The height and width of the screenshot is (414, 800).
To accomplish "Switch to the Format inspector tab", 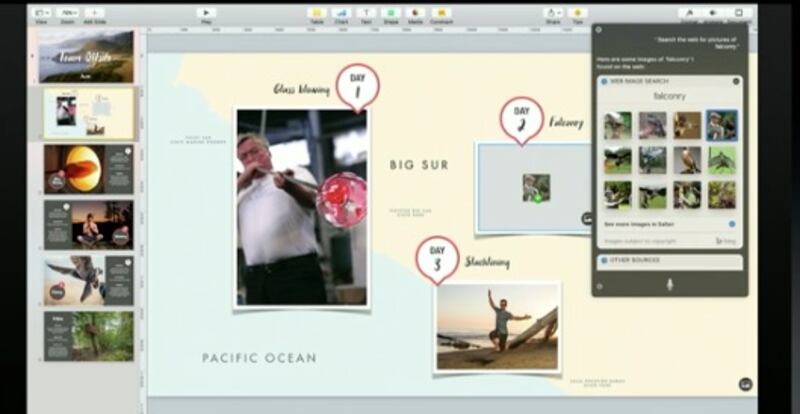I will [x=690, y=13].
